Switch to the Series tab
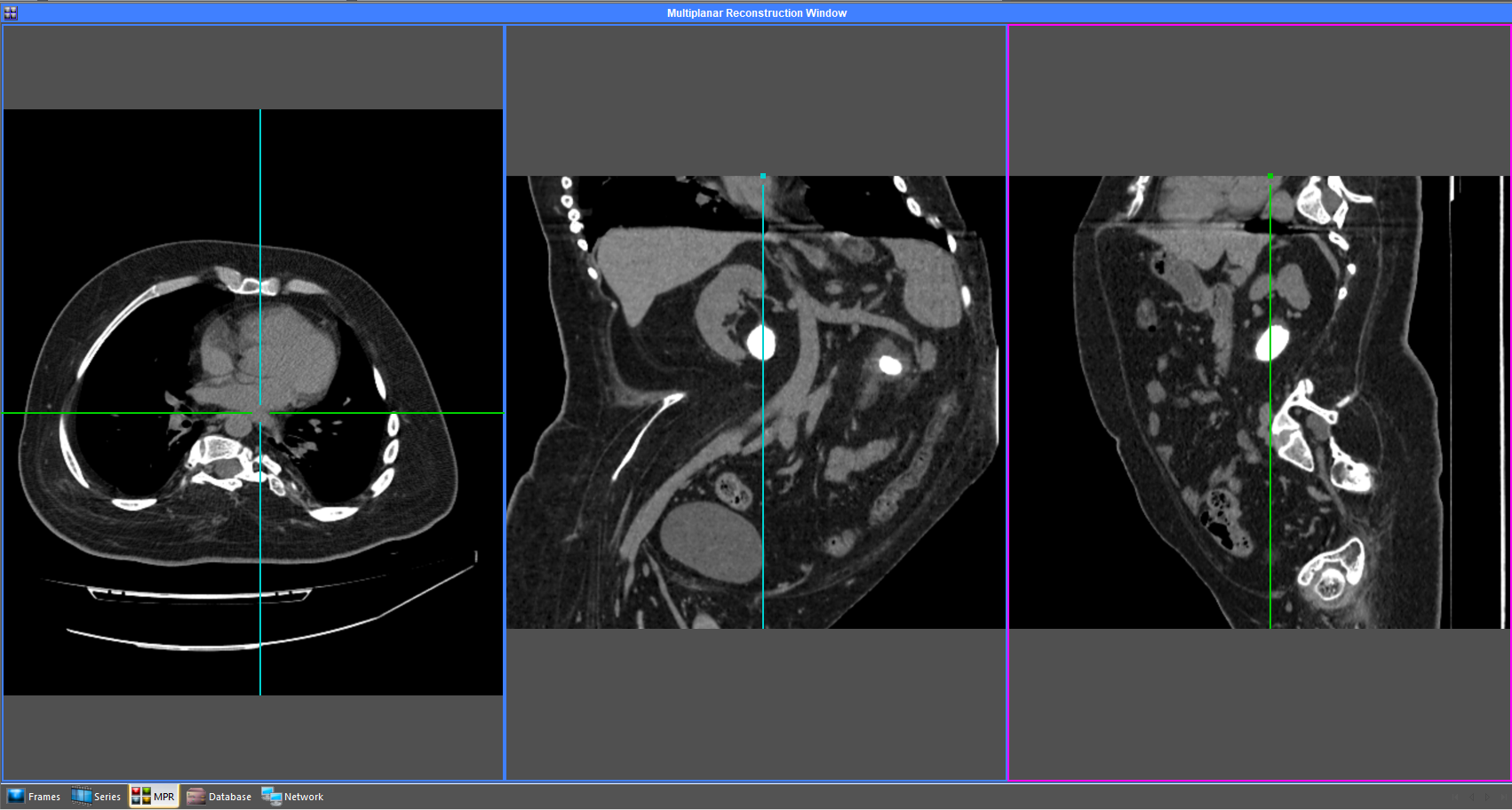Image resolution: width=1512 pixels, height=810 pixels. coord(96,797)
